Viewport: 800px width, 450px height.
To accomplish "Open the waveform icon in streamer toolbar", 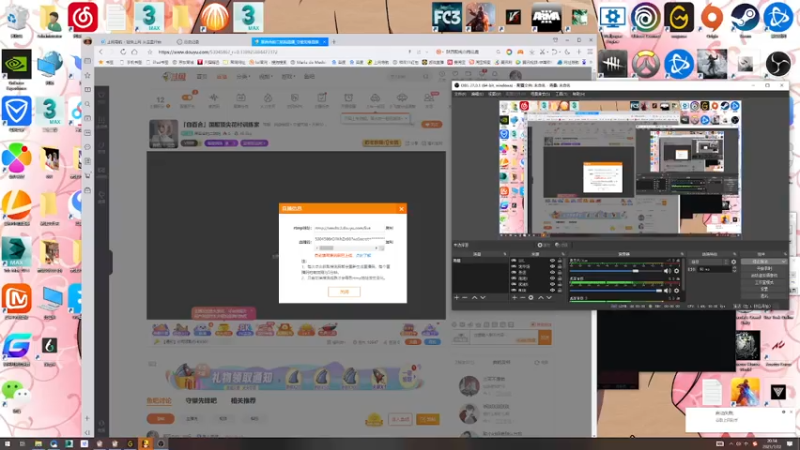I will (x=214, y=98).
